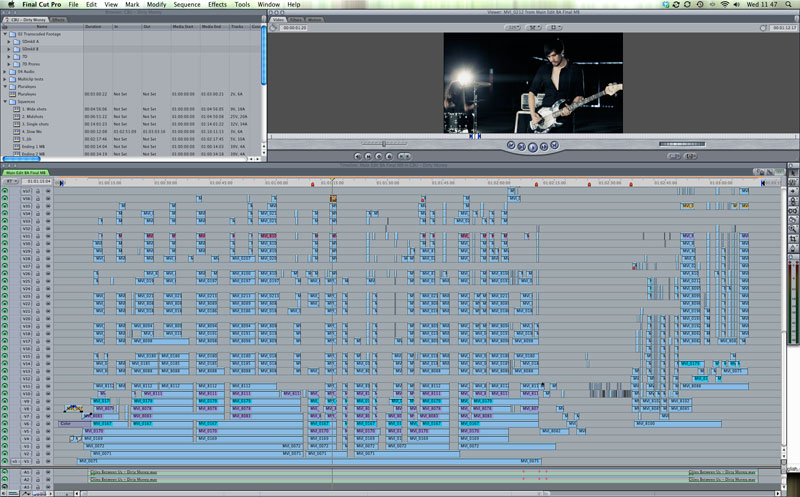Viewport: 800px width, 497px height.
Task: Click the Media Start column header
Action: [184, 27]
